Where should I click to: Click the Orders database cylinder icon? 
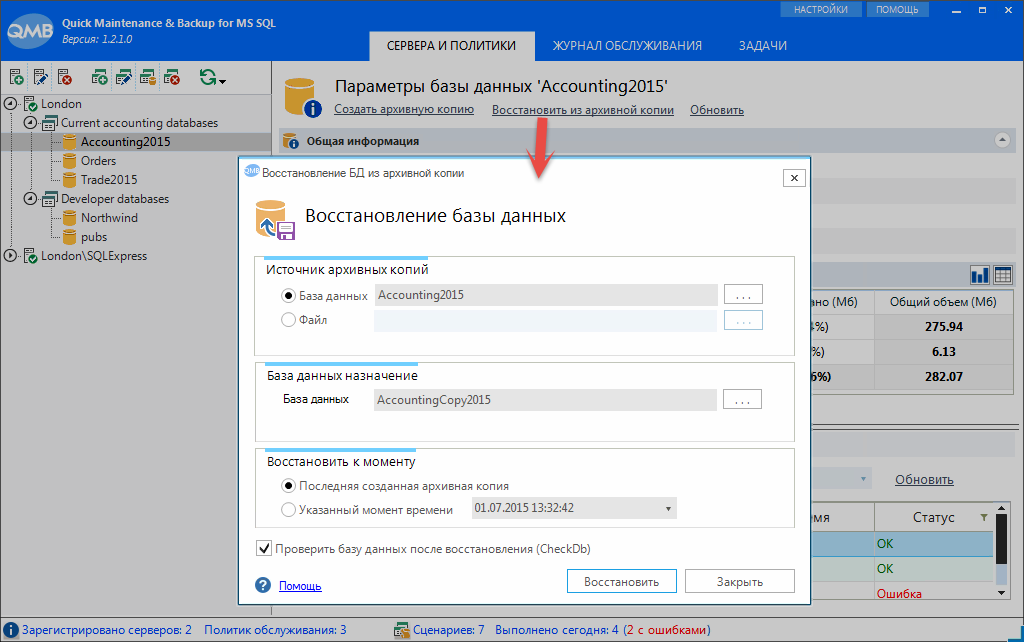(69, 161)
